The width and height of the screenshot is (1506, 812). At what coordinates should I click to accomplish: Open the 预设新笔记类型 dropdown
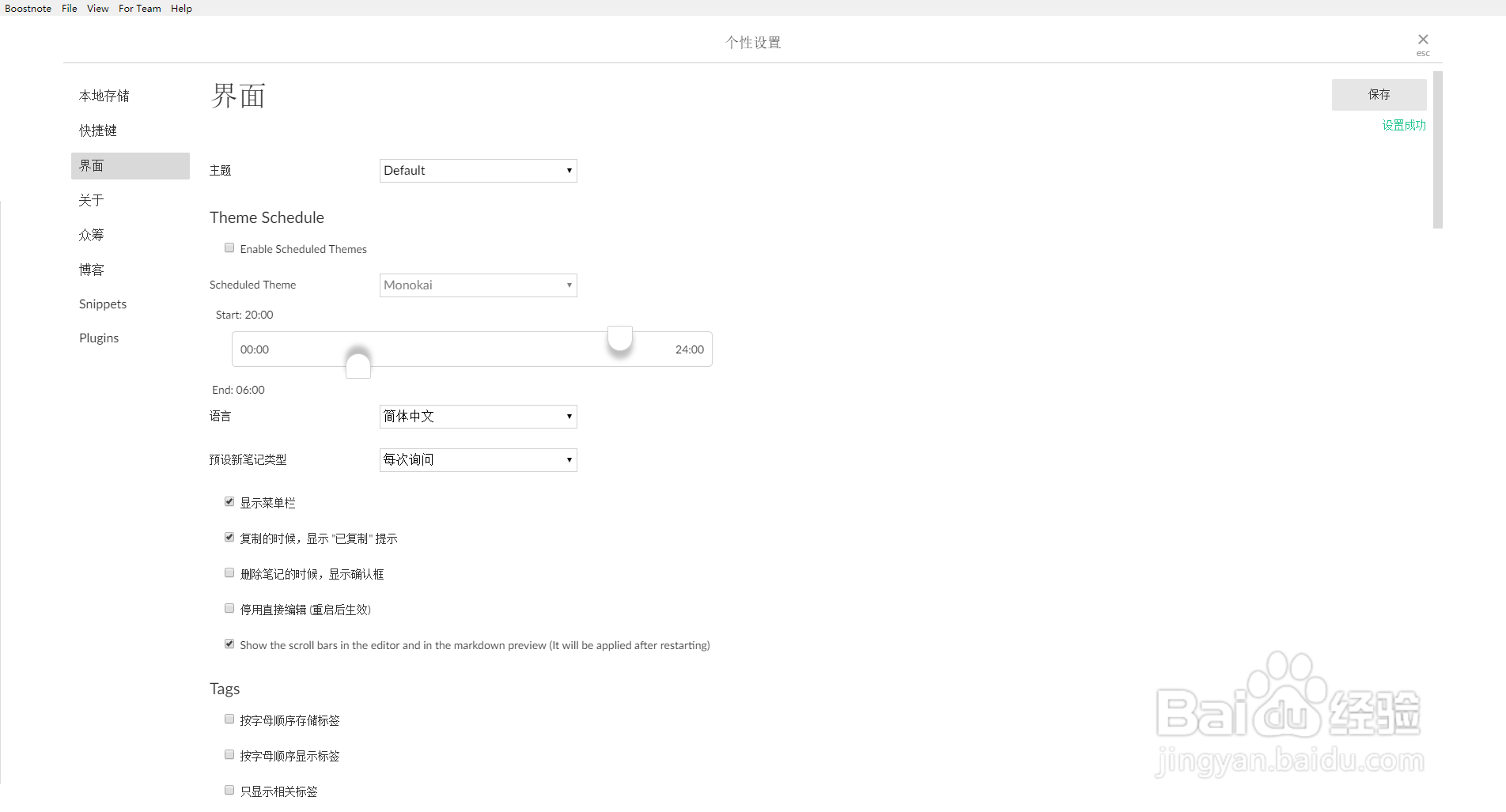coord(478,459)
